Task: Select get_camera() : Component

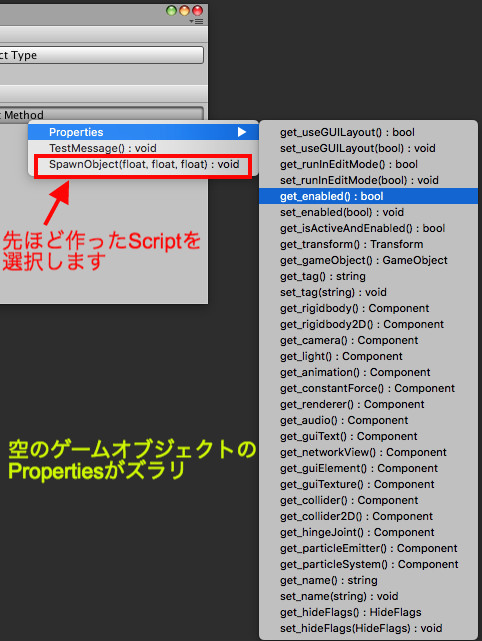Action: [x=368, y=340]
